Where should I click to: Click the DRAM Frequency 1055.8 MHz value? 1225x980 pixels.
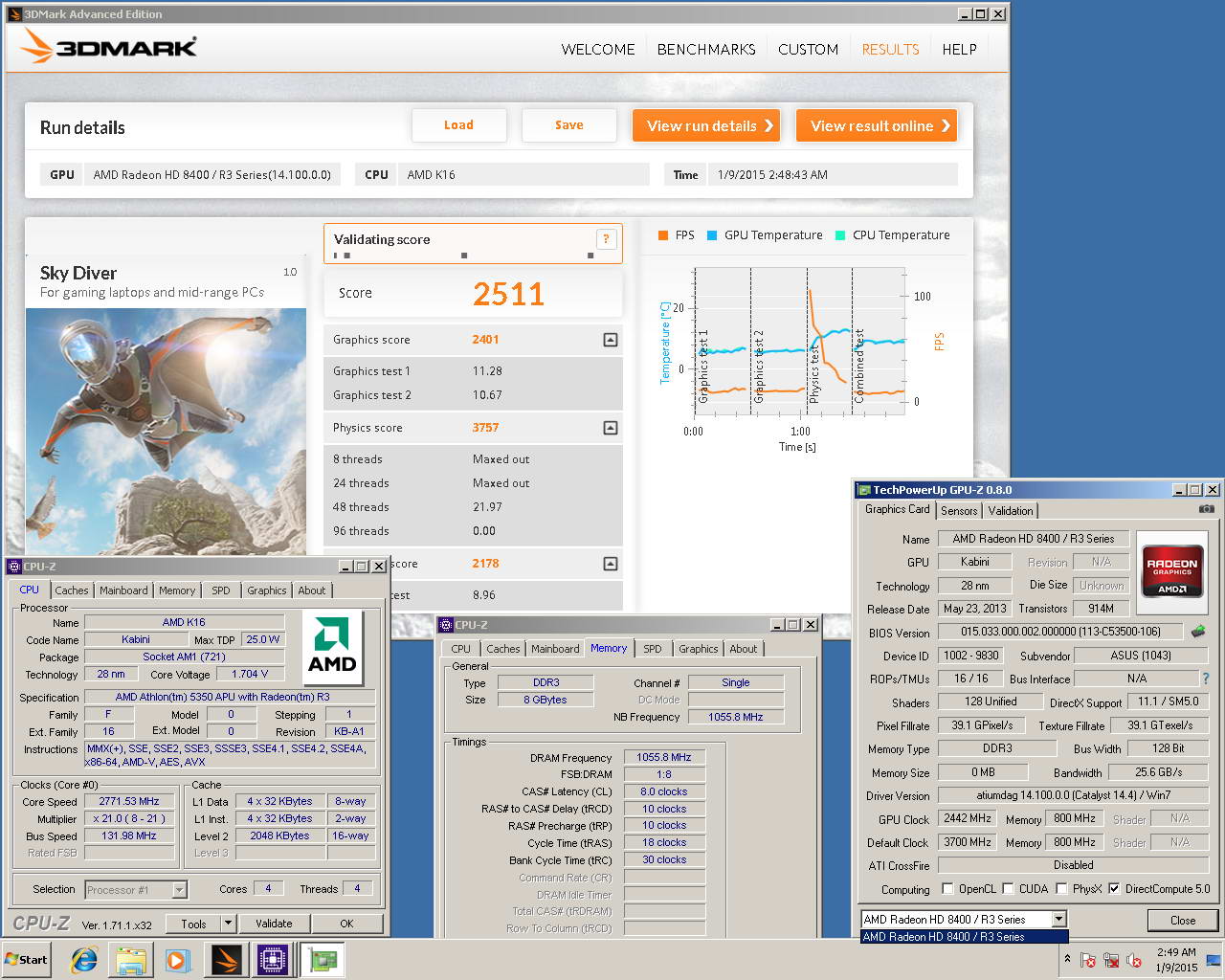pos(664,757)
